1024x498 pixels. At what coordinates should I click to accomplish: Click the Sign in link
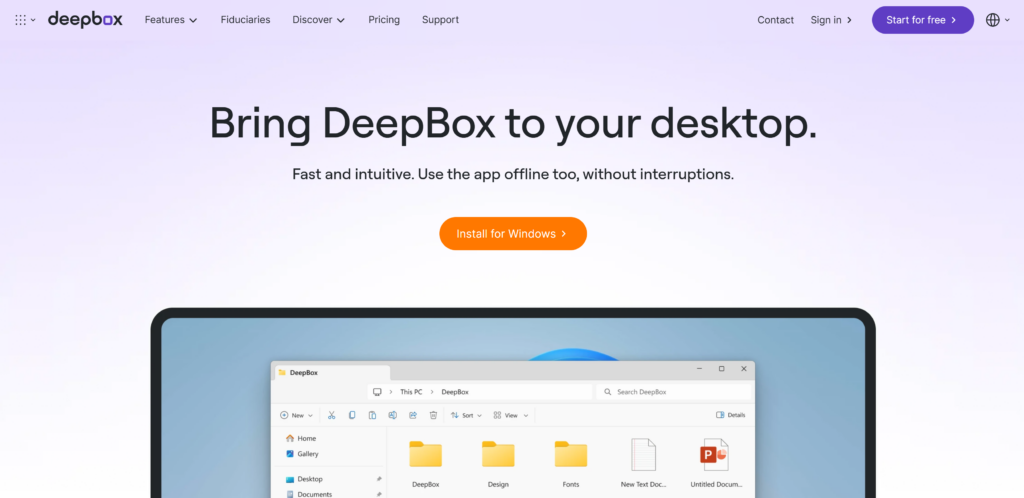coord(831,20)
